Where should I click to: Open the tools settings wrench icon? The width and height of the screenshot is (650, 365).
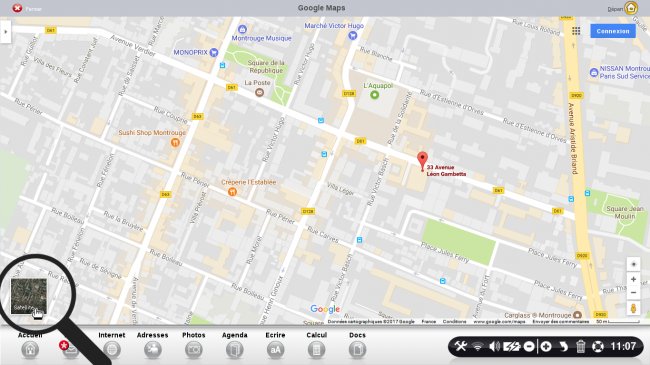pyautogui.click(x=461, y=346)
